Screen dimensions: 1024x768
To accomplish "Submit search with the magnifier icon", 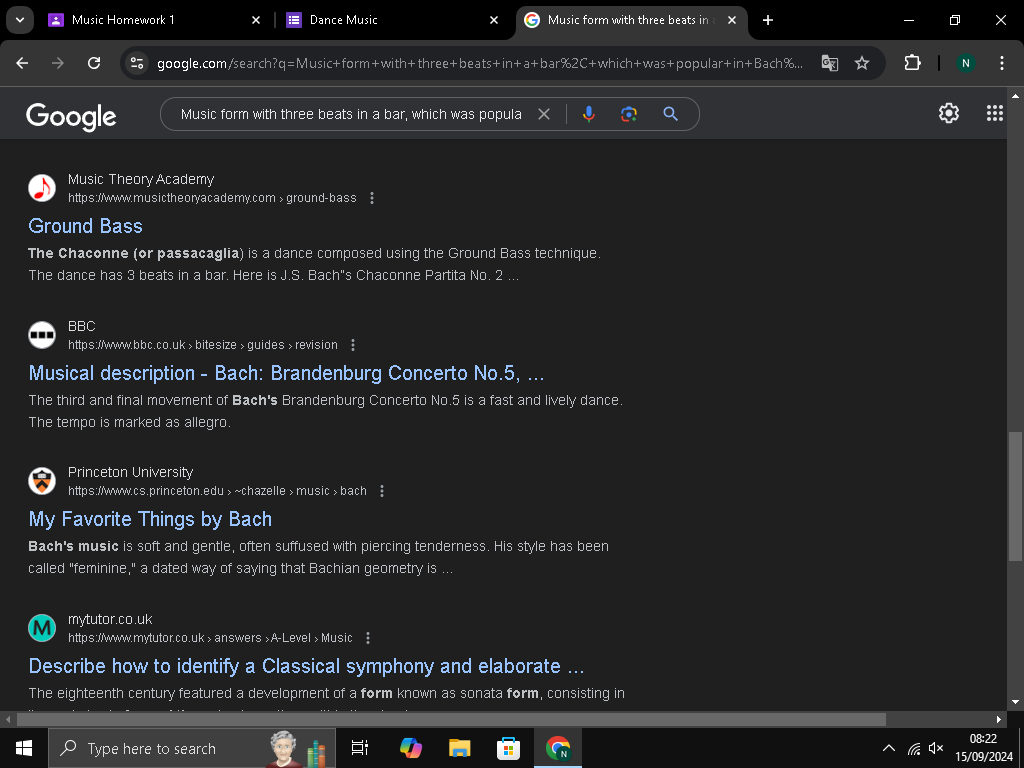I will coord(670,114).
